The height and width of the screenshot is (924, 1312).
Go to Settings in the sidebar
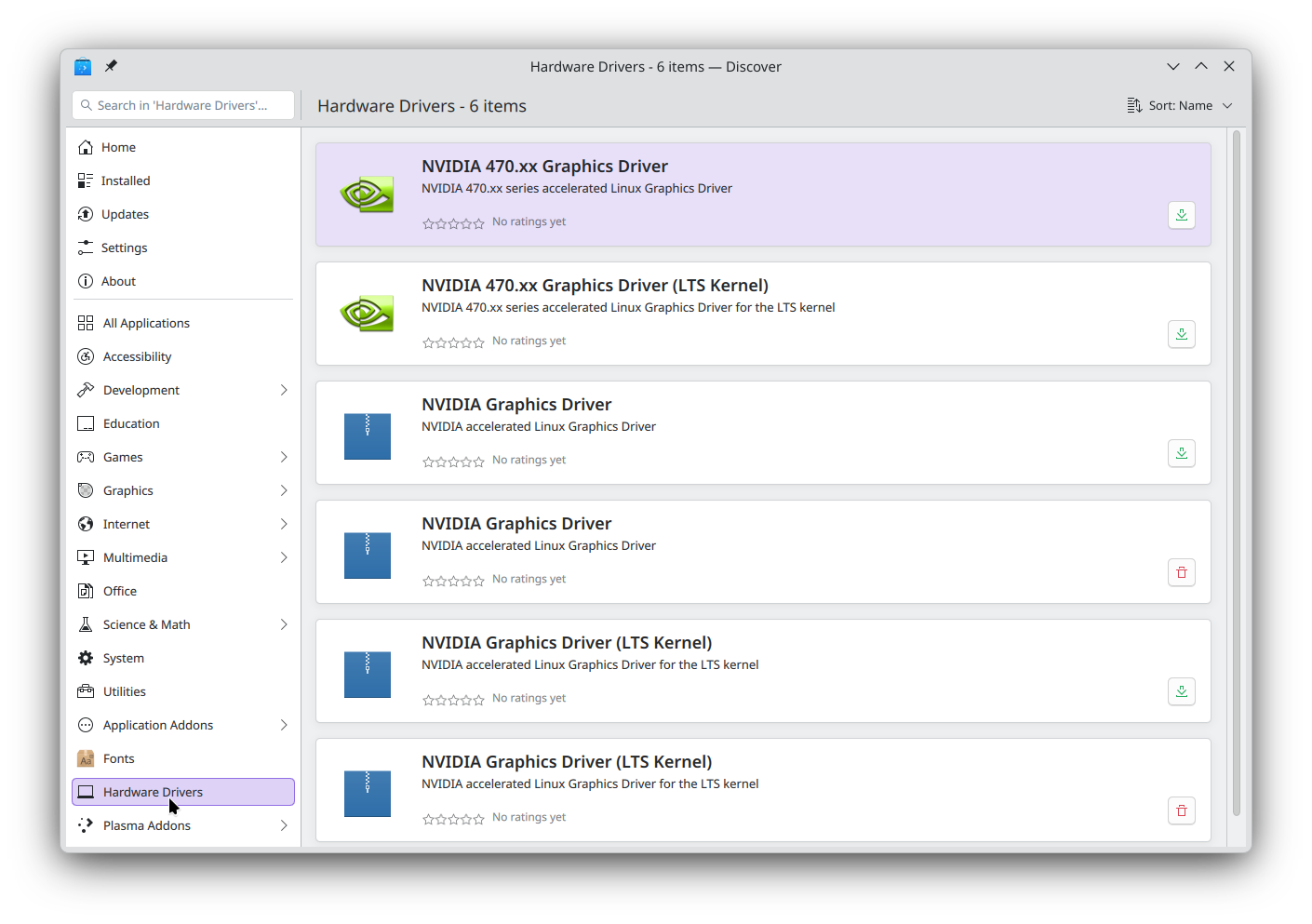click(x=124, y=248)
